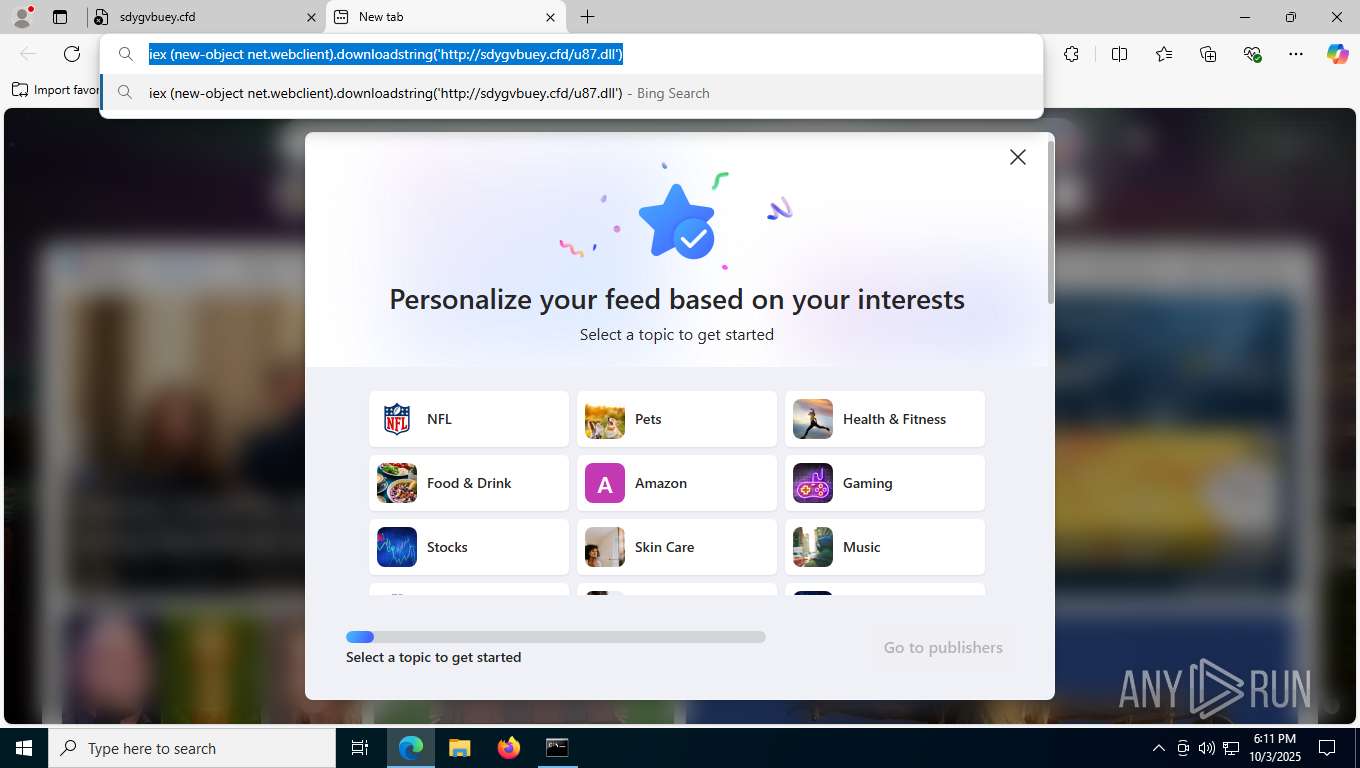Image resolution: width=1360 pixels, height=768 pixels.
Task: Click the address bar text field
Action: coord(571,54)
